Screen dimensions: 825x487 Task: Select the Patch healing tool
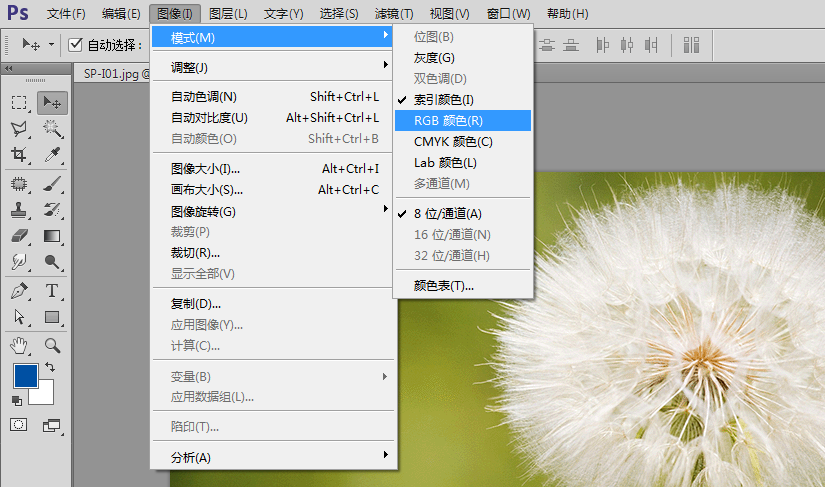coord(19,184)
